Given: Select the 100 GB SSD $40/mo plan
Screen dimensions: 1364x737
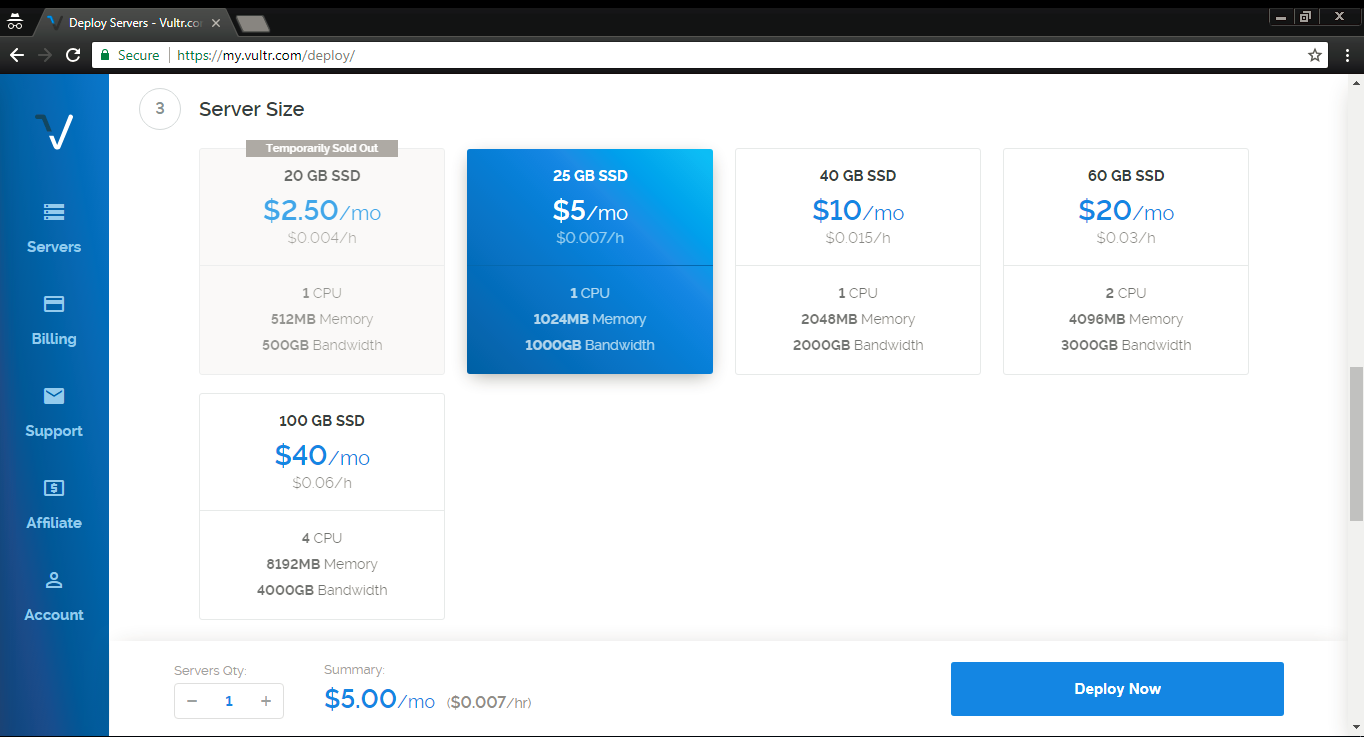Looking at the screenshot, I should click(x=321, y=506).
